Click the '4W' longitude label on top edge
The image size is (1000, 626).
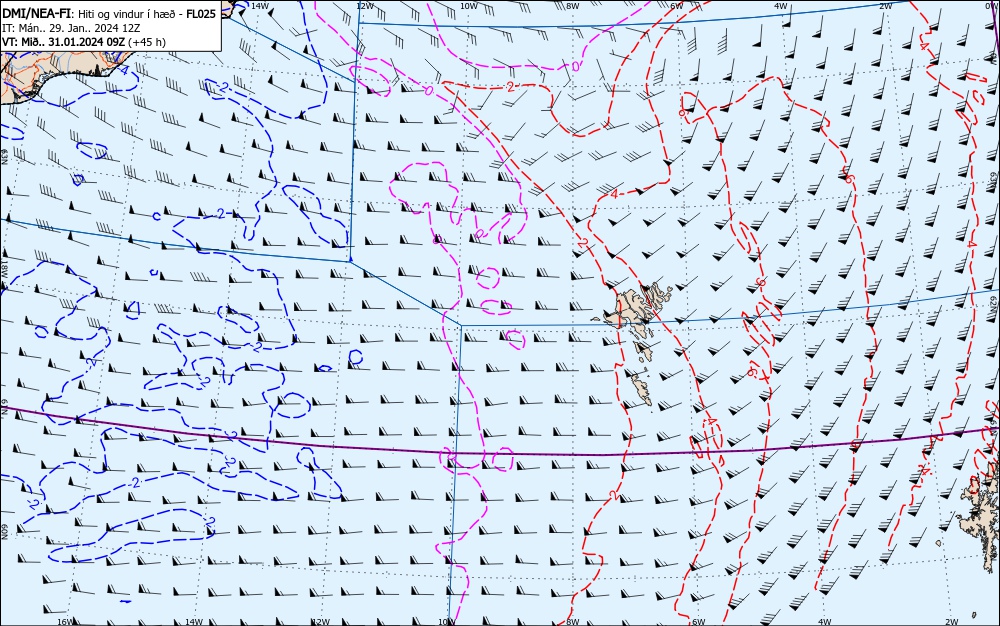781,6
